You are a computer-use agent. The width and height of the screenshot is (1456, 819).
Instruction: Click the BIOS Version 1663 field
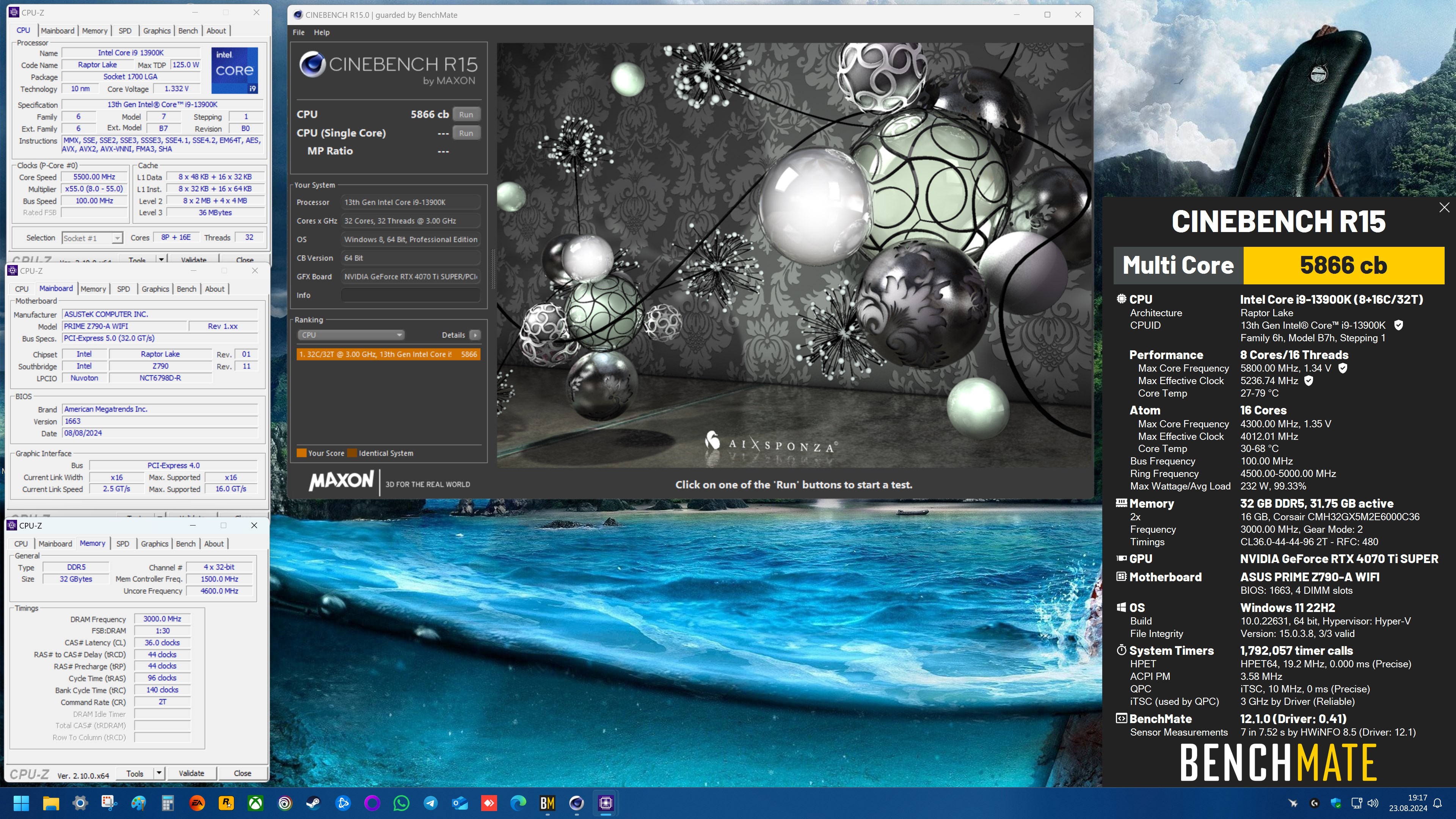tap(160, 421)
